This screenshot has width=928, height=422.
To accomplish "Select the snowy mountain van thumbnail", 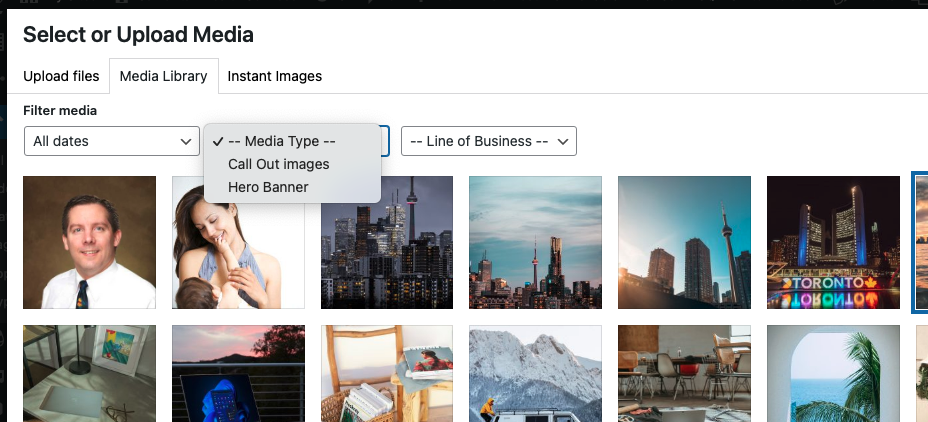I will [536, 373].
